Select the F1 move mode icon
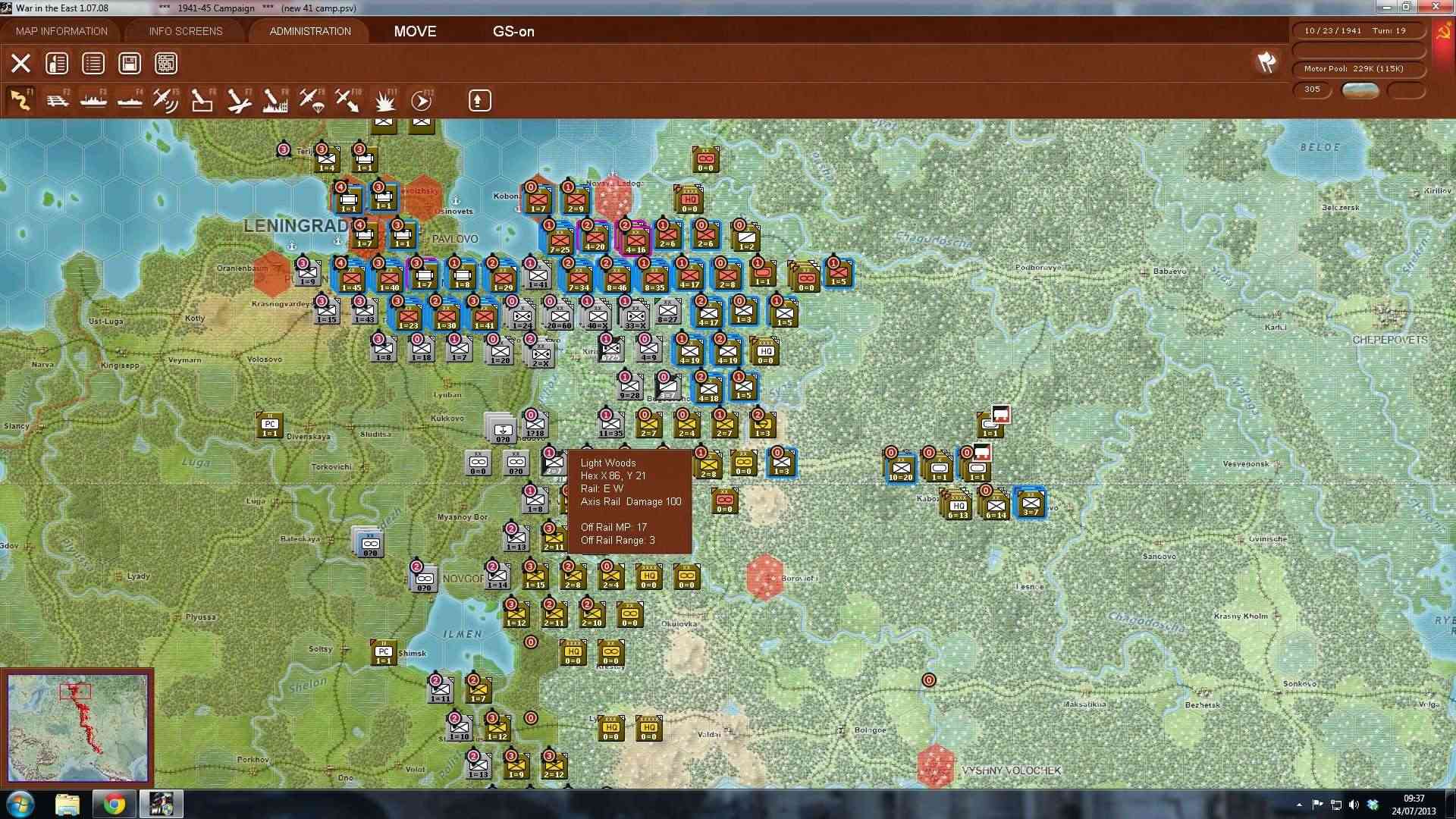1456x819 pixels. 20,100
